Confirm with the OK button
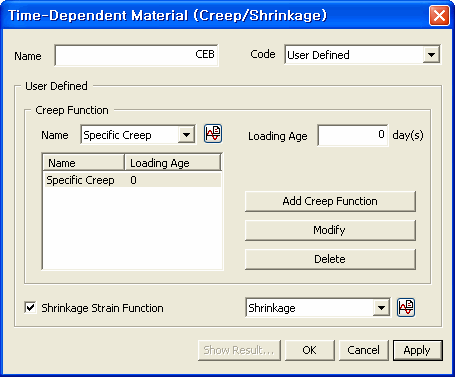This screenshot has height=377, width=455. click(309, 350)
